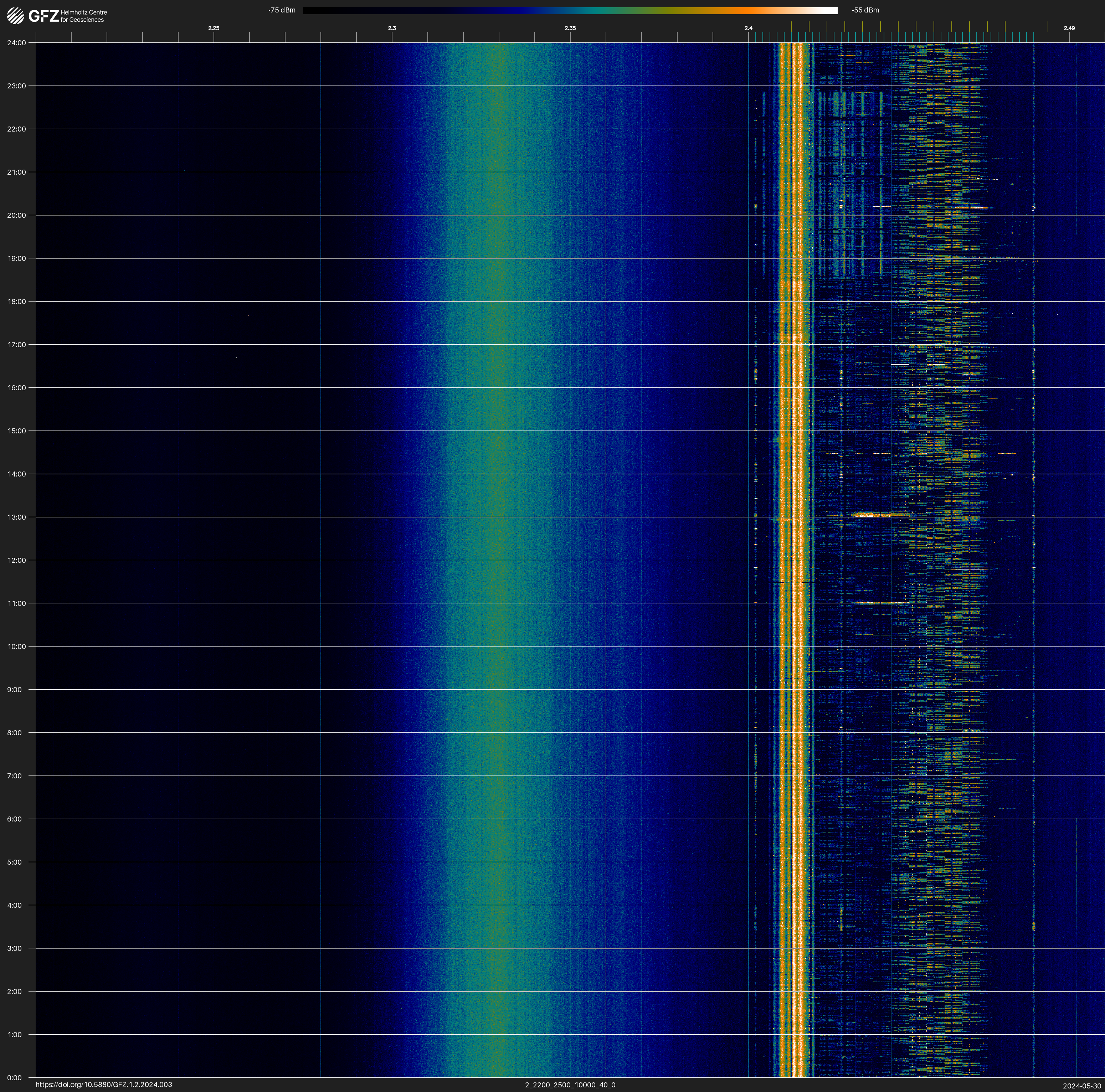This screenshot has height=1092, width=1105.
Task: Click the -55 dBm scale label
Action: [x=865, y=10]
